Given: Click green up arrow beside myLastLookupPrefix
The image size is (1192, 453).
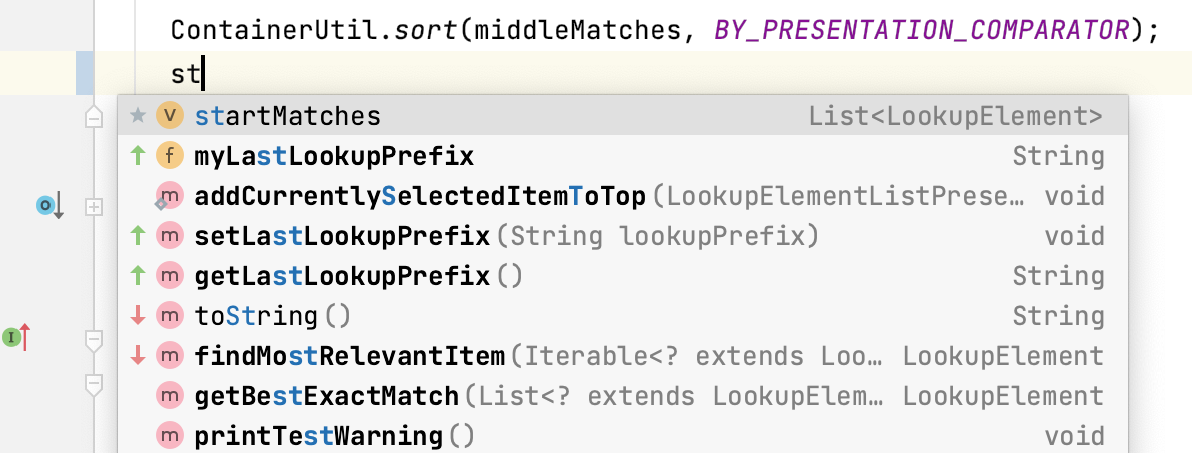Looking at the screenshot, I should tap(138, 156).
